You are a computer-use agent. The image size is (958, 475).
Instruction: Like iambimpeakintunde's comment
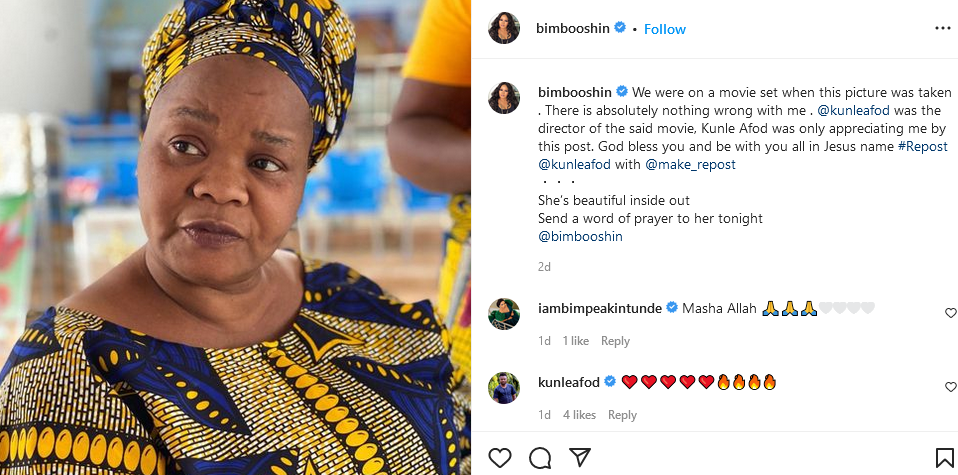click(950, 313)
